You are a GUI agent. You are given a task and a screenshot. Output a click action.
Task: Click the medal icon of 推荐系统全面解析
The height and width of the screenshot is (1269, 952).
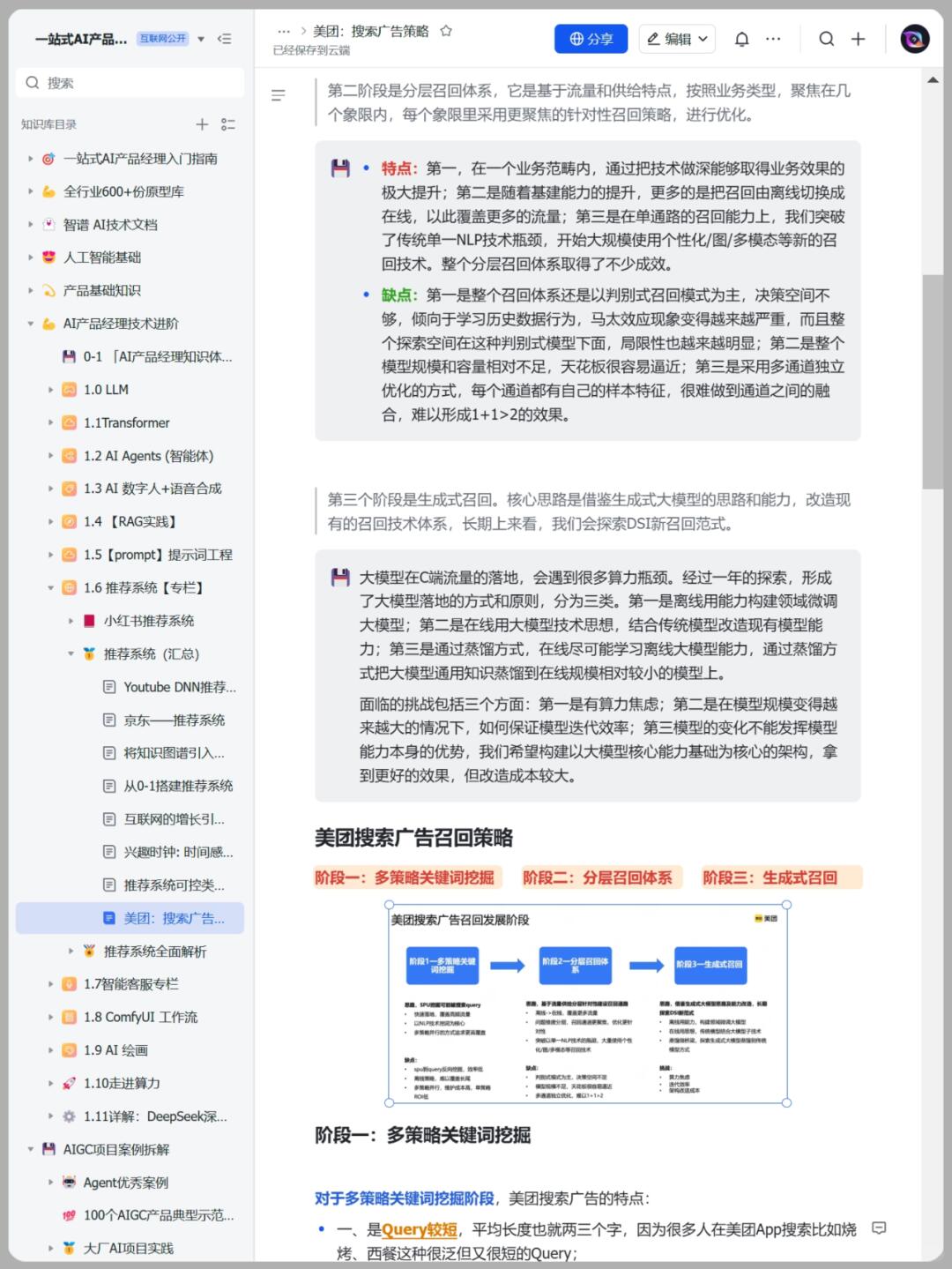click(89, 951)
